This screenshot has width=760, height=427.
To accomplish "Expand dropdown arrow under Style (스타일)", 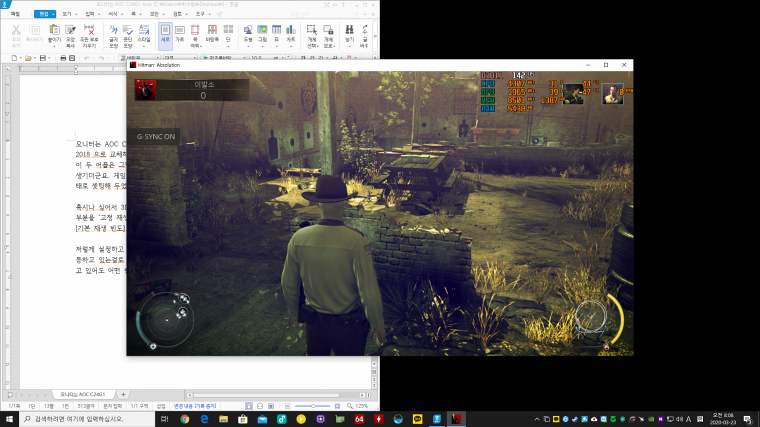I will (144, 47).
